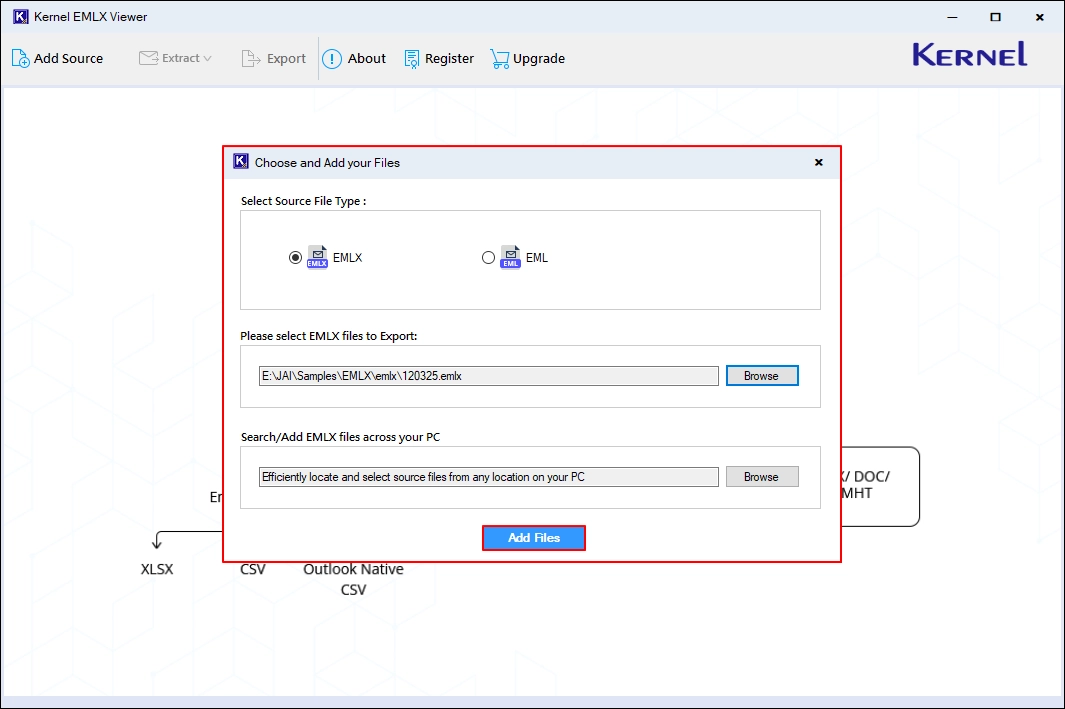Click the EMLX file type icon
1065x709 pixels.
tap(317, 257)
